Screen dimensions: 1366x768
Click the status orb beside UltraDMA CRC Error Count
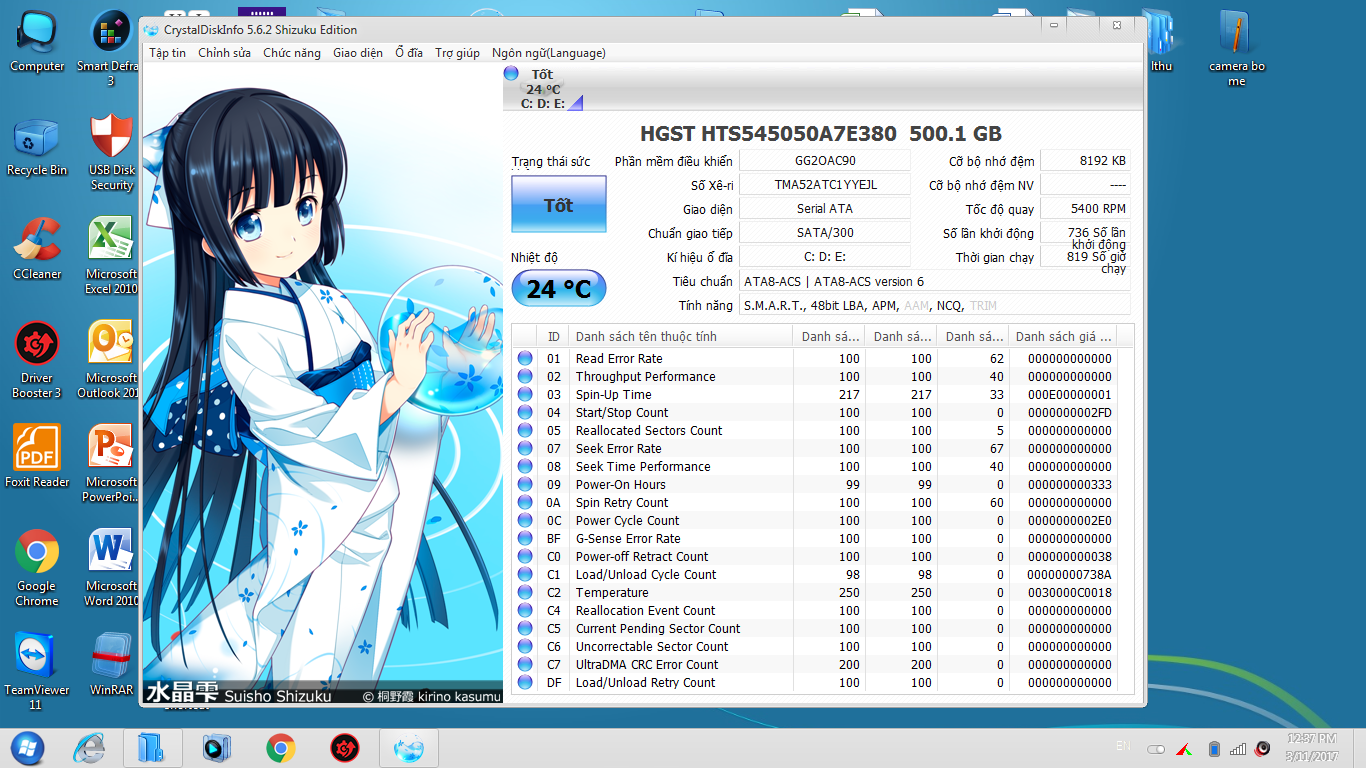(525, 664)
